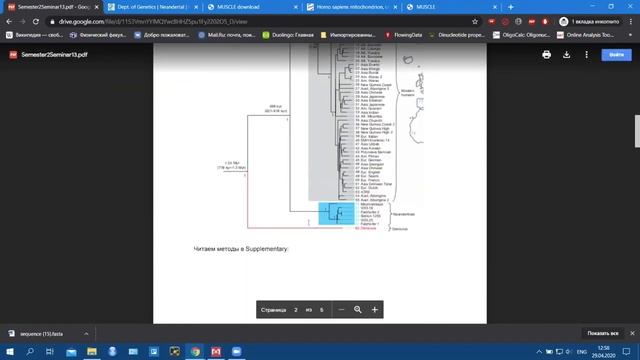
Task: Switch to Chrome on taskbar
Action: pyautogui.click(x=196, y=351)
